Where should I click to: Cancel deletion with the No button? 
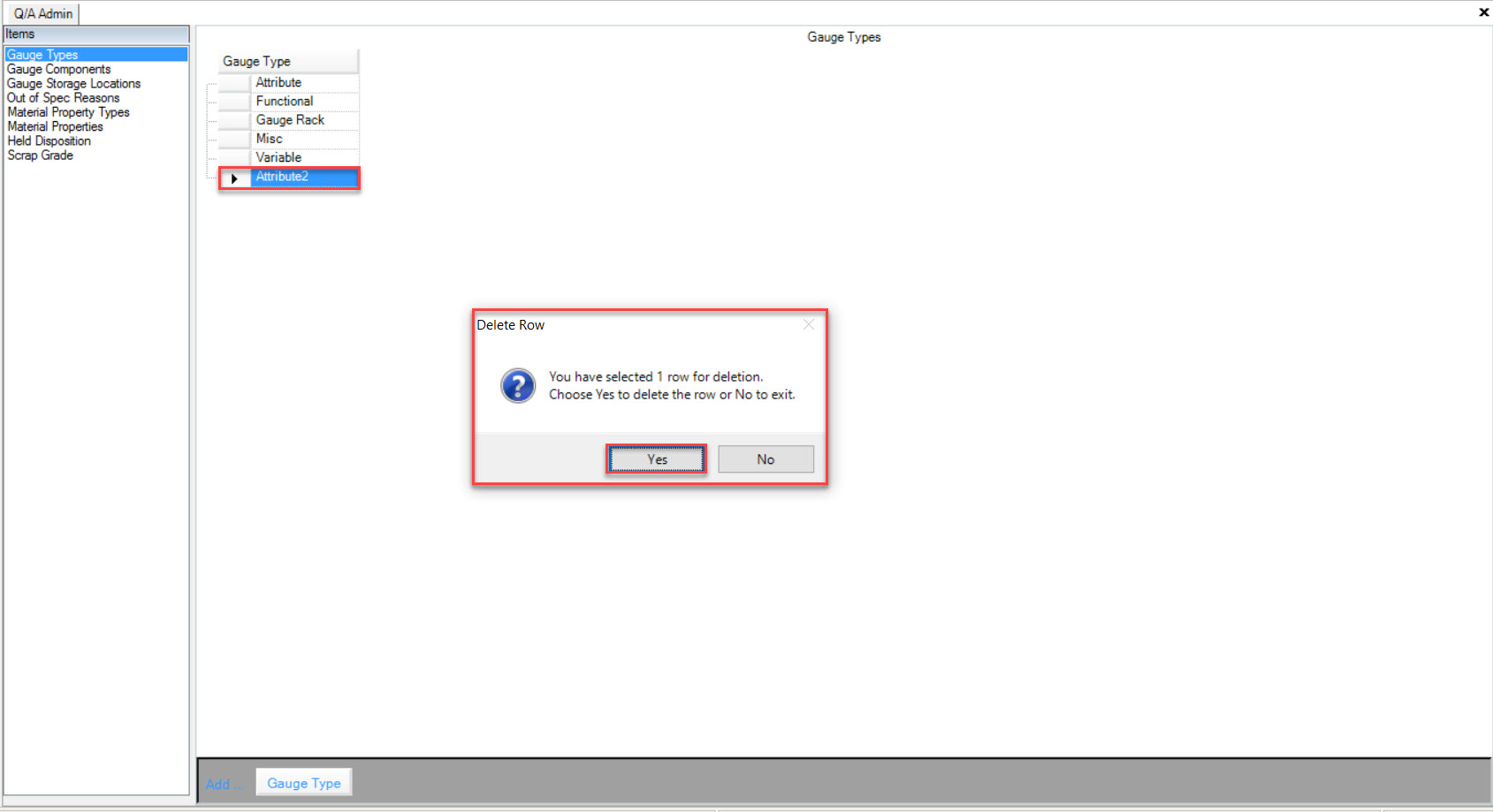766,459
